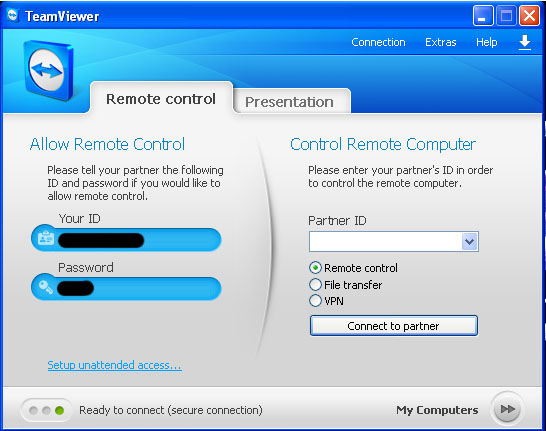The image size is (546, 431).
Task: Click the Allow Remote Control heading
Action: click(x=107, y=144)
